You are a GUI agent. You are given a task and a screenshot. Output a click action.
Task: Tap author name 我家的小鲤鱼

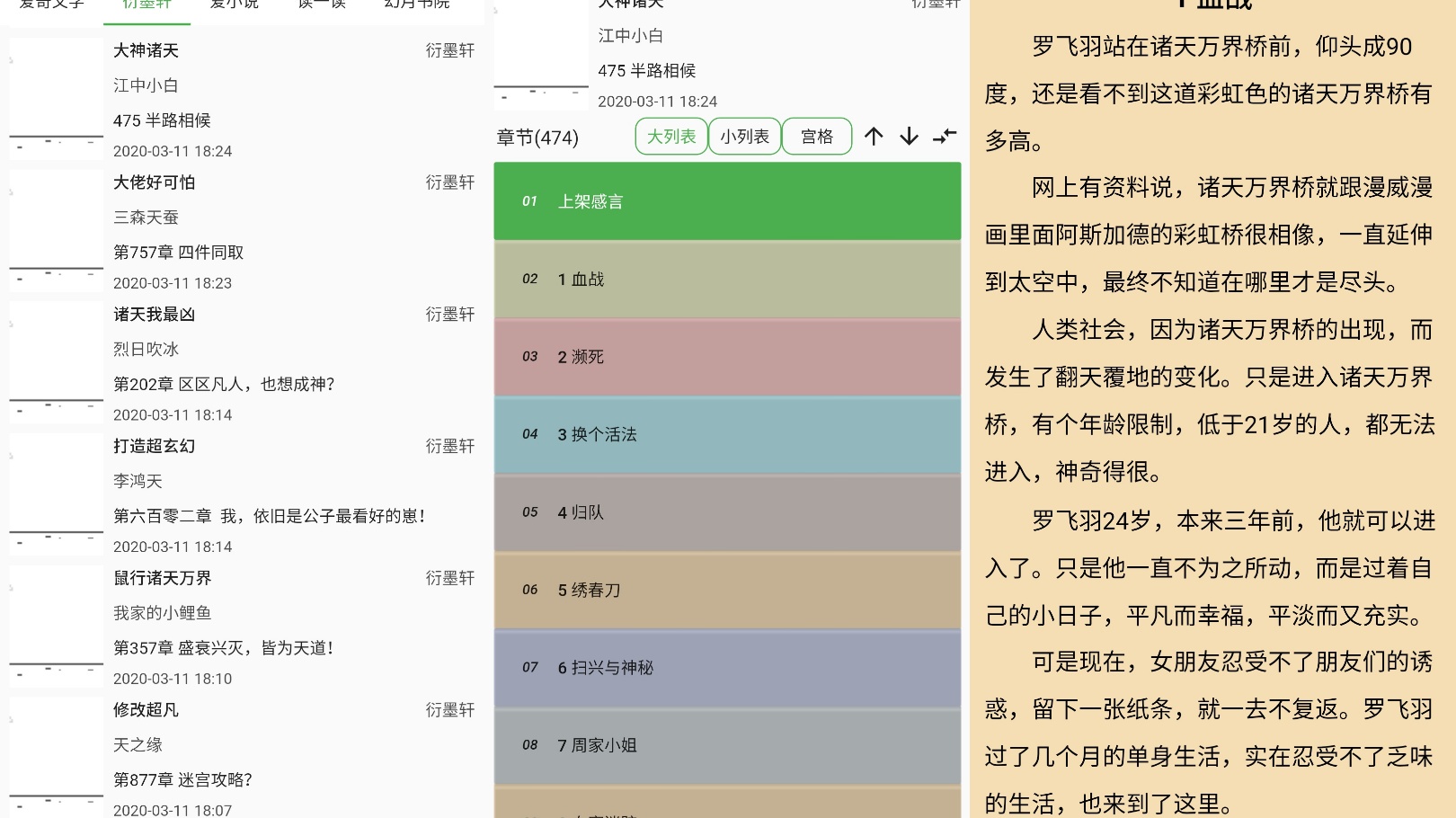162,613
